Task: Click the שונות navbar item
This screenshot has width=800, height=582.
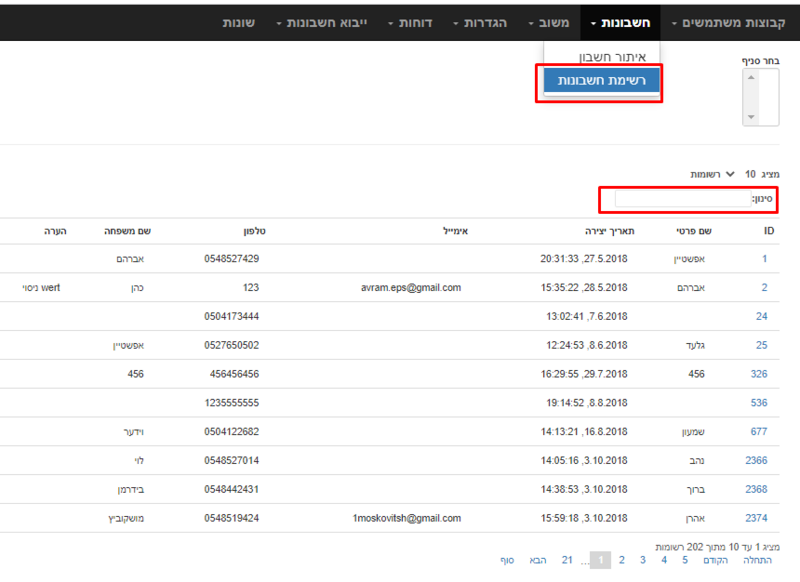Action: [239, 23]
